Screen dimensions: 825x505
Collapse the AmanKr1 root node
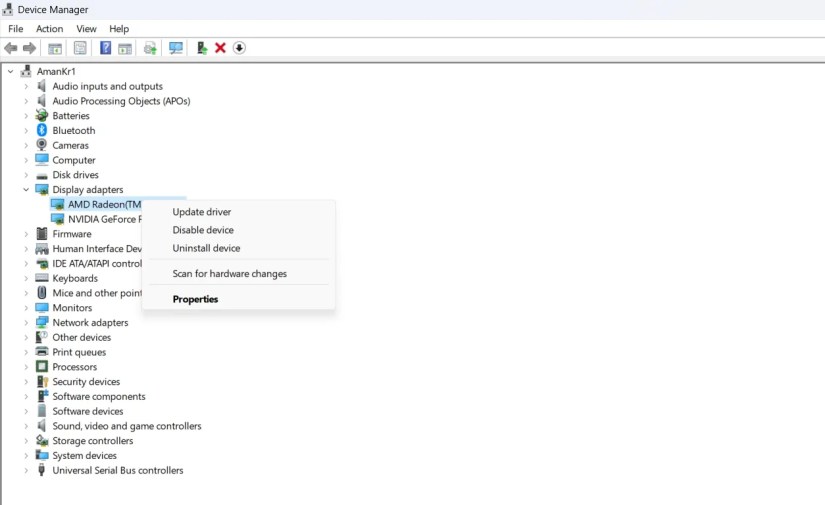pyautogui.click(x=11, y=71)
